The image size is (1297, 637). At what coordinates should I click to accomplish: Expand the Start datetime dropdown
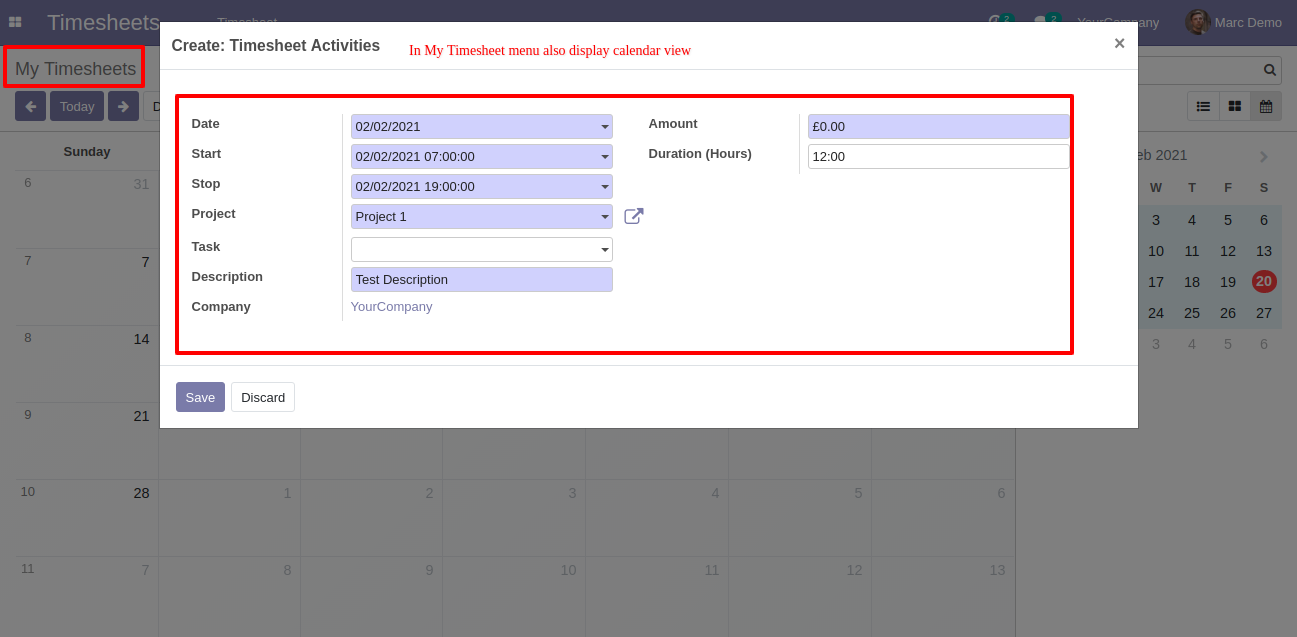point(605,157)
